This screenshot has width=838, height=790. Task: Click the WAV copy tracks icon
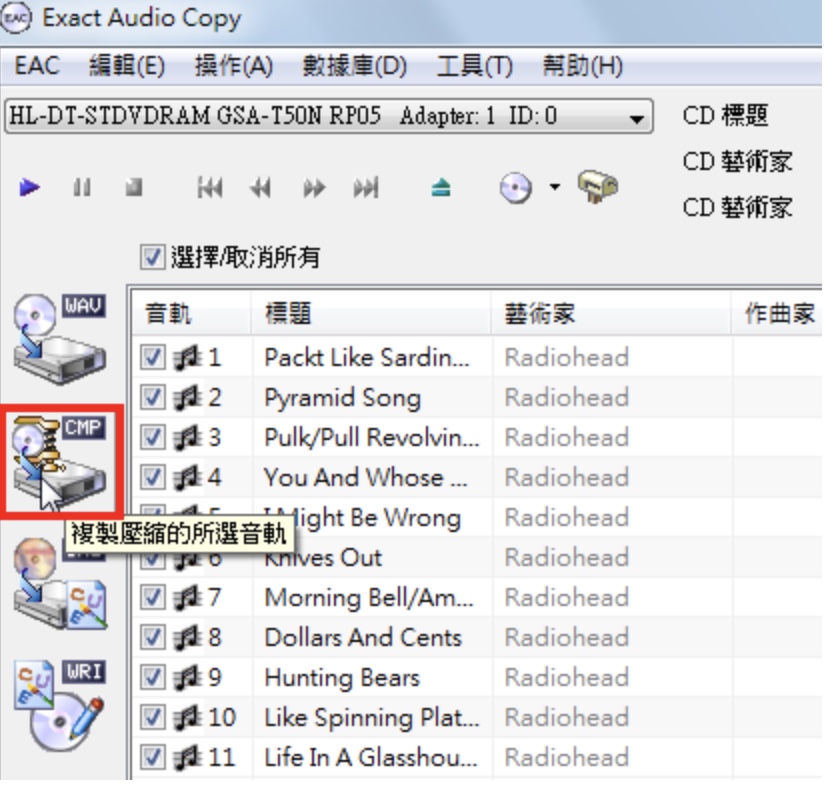pyautogui.click(x=60, y=339)
